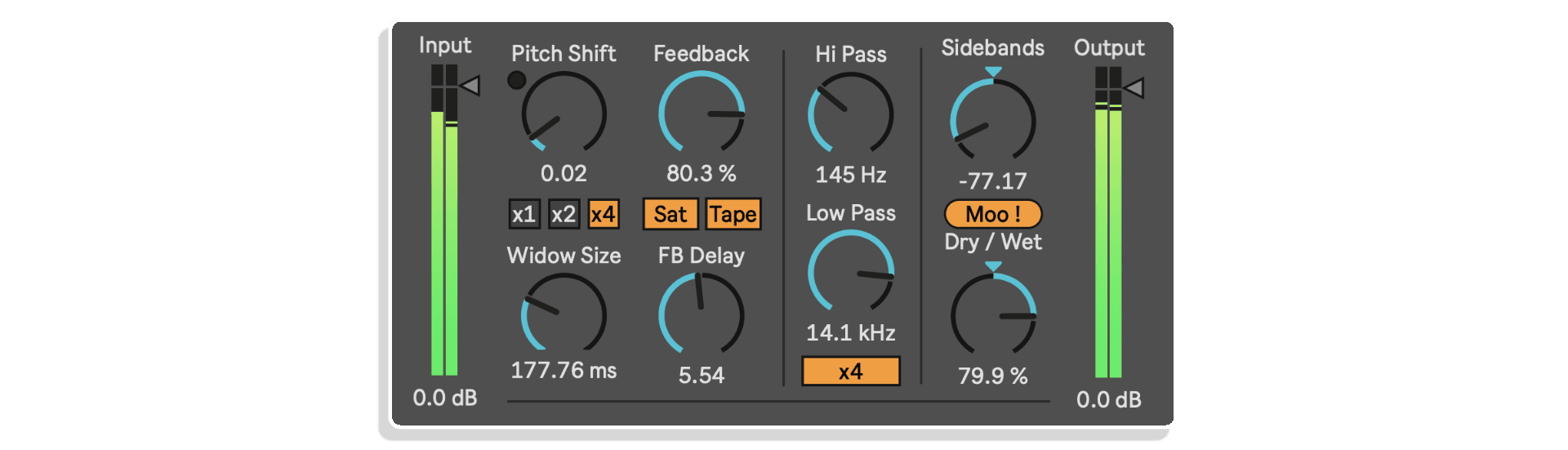Click the Feedback knob at 80.3 %
Screen dimensions: 1568x450
[702, 114]
